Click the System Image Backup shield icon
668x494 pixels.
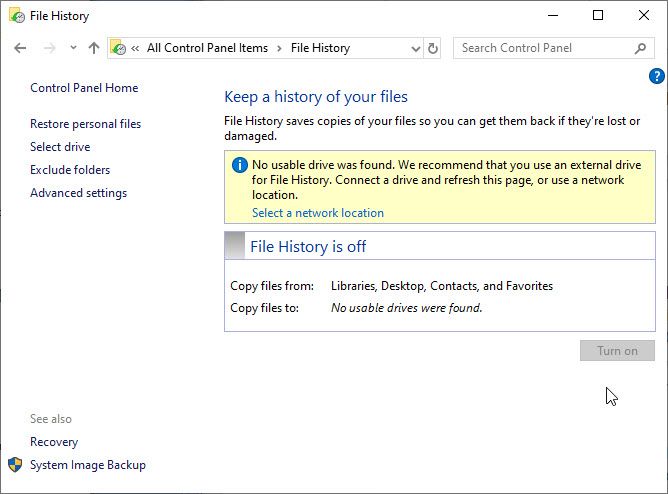click(15, 465)
